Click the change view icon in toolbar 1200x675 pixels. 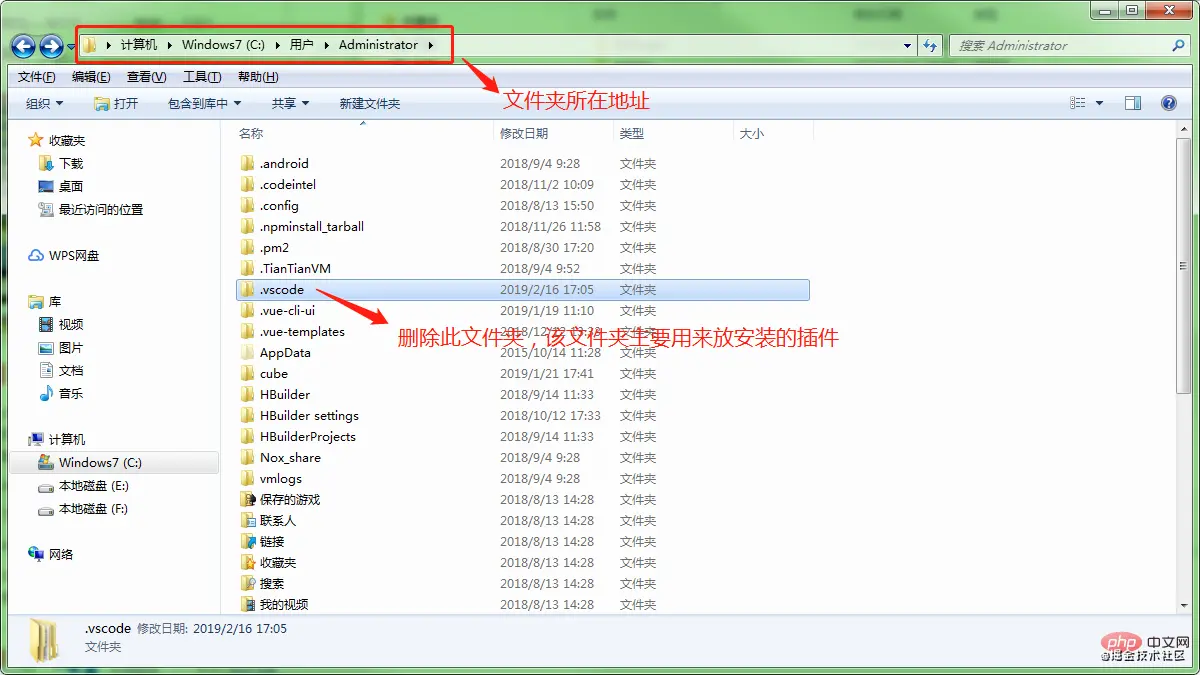pyautogui.click(x=1078, y=103)
